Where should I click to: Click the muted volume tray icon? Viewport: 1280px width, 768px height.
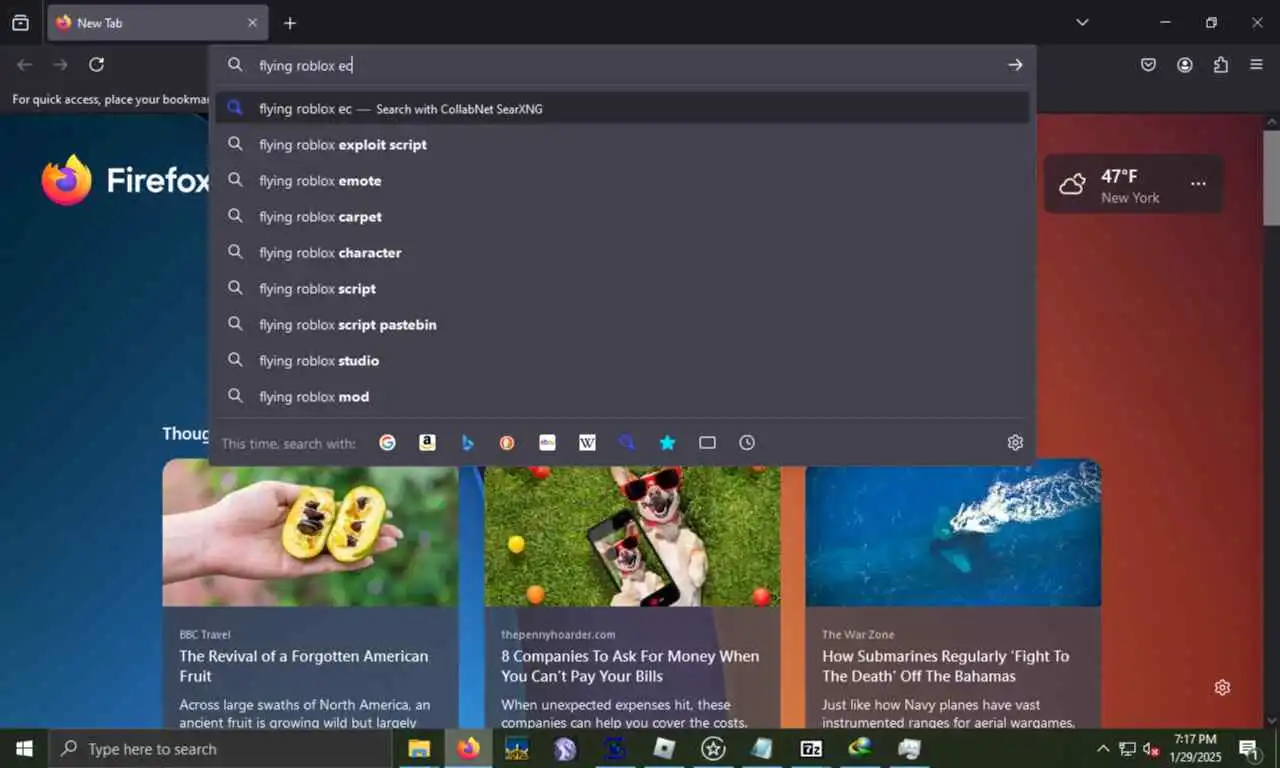pyautogui.click(x=1151, y=749)
